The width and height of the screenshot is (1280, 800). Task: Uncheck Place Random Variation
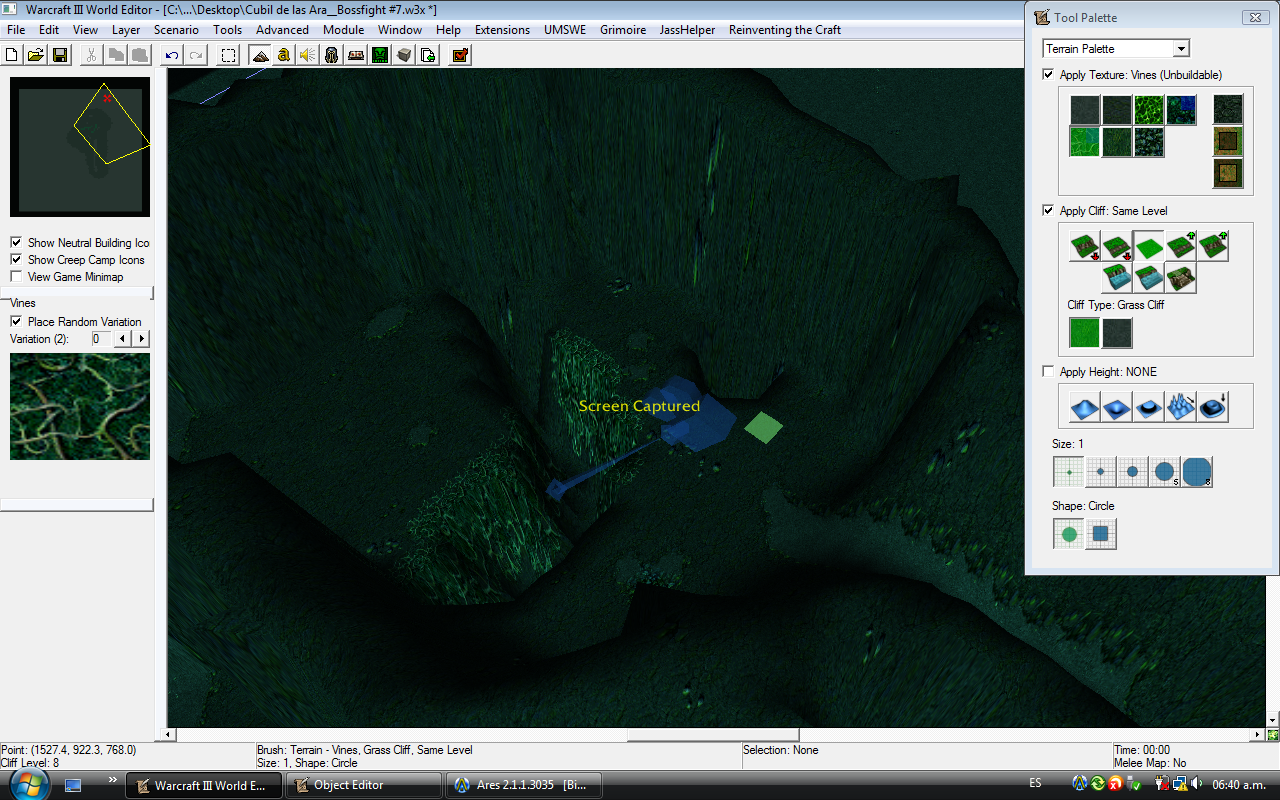point(16,321)
